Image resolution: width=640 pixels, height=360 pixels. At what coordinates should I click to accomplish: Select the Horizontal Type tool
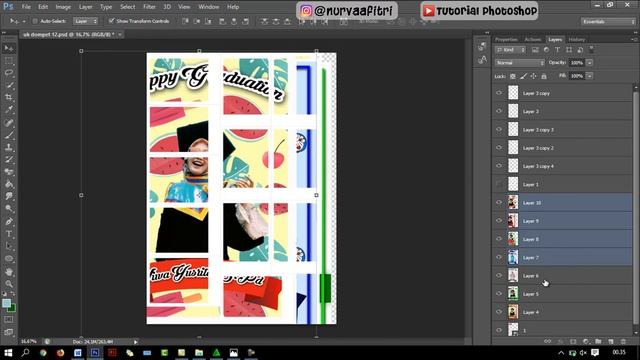click(x=9, y=234)
